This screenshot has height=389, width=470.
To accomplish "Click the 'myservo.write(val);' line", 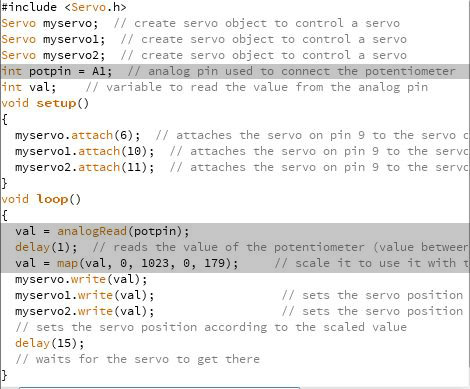I will tap(81, 279).
